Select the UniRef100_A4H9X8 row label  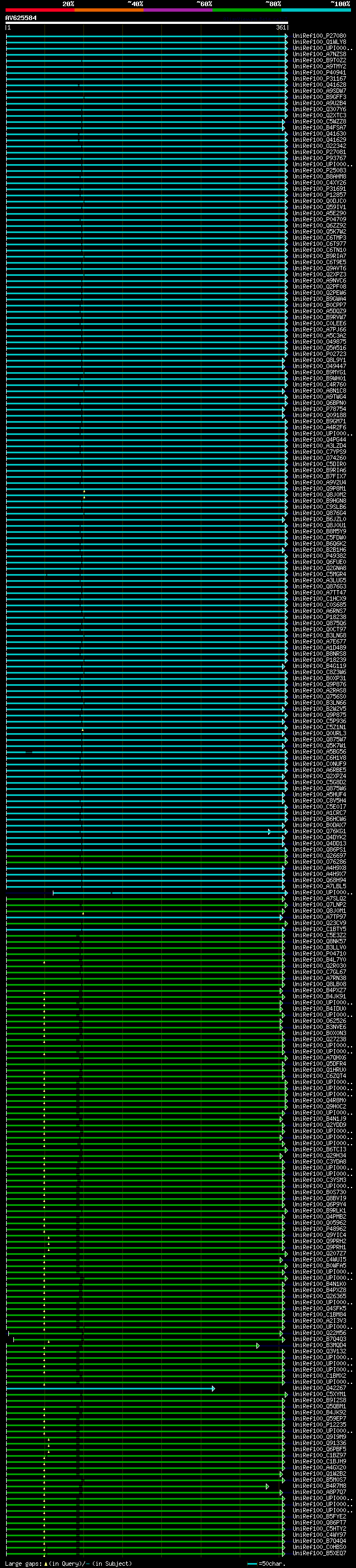(x=319, y=868)
